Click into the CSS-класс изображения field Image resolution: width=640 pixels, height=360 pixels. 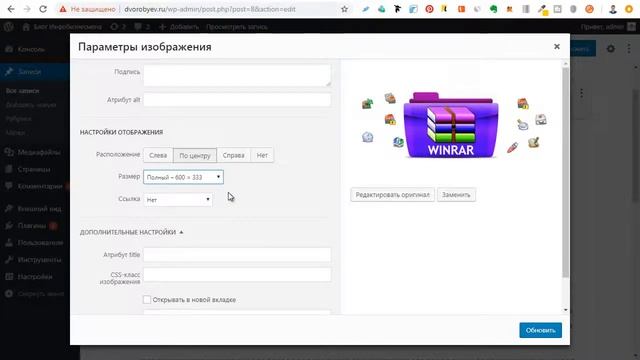237,275
